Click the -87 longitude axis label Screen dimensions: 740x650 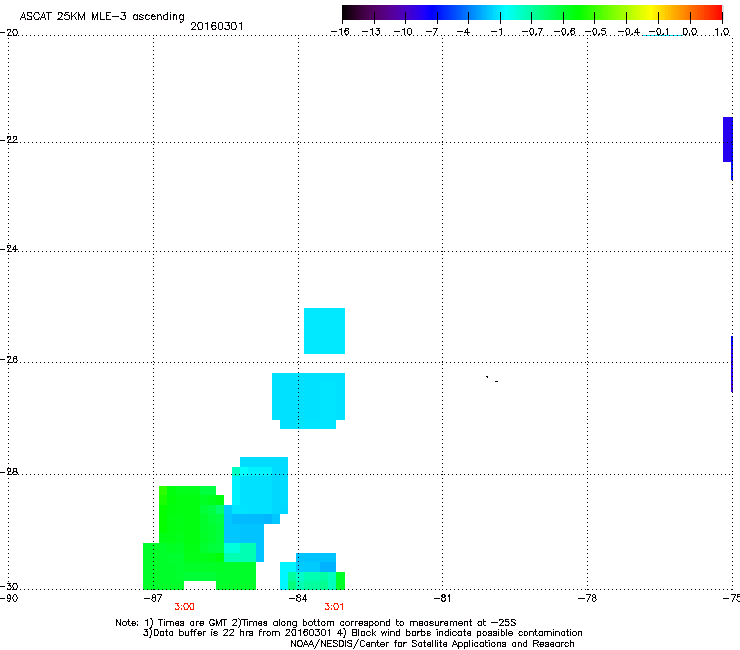(x=152, y=598)
